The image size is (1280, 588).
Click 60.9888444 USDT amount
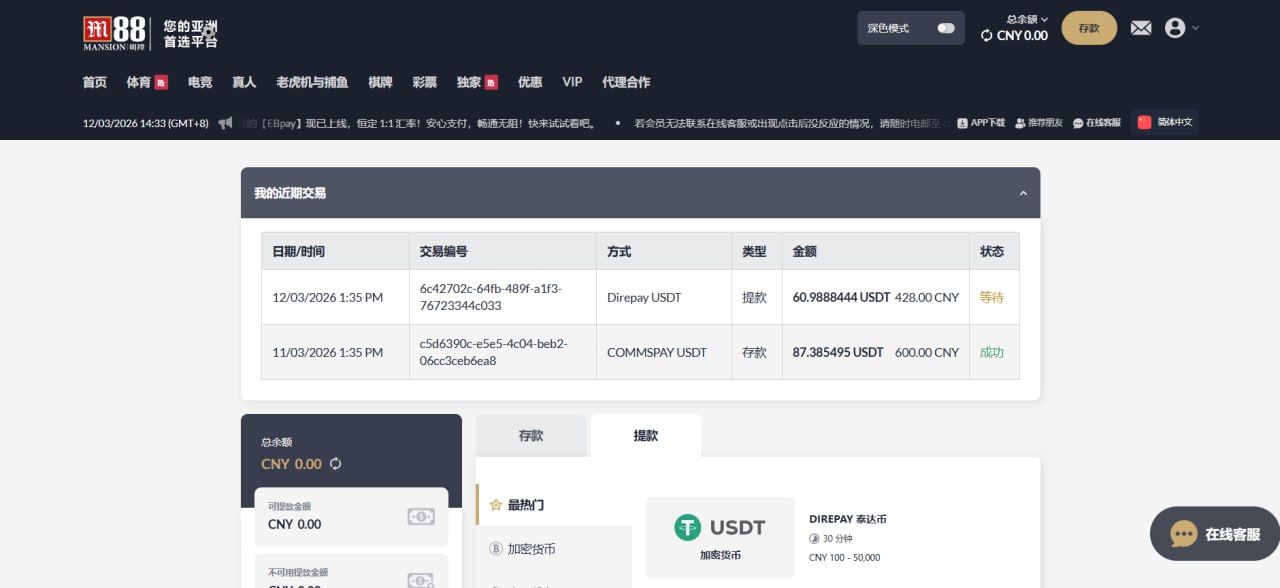tap(841, 297)
